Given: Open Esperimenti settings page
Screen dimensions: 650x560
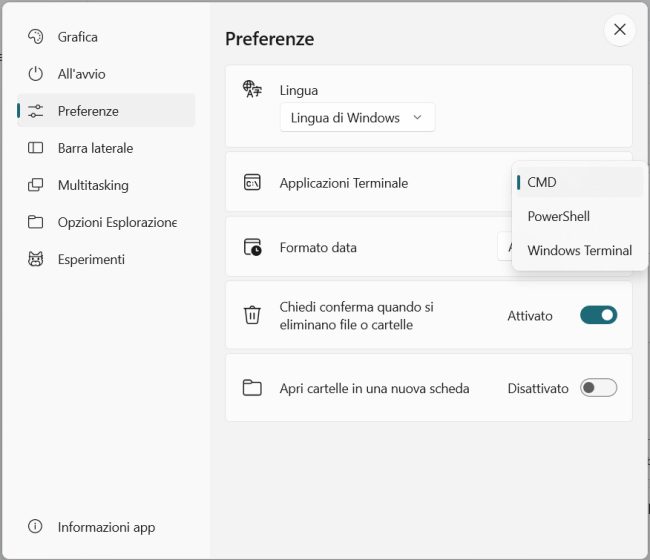Looking at the screenshot, I should 106,259.
